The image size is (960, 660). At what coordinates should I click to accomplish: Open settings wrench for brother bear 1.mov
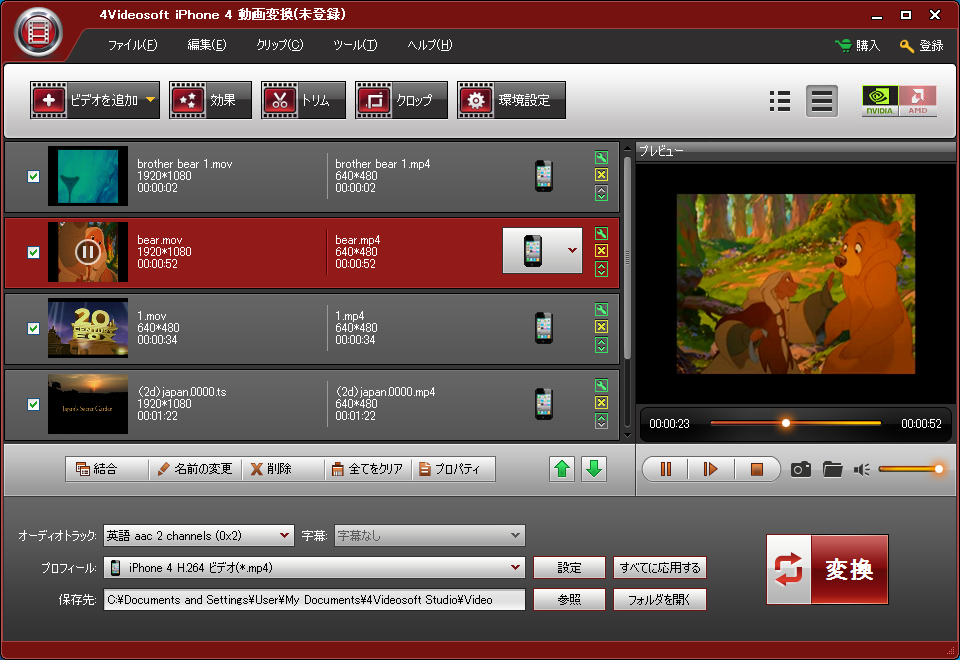pyautogui.click(x=601, y=158)
